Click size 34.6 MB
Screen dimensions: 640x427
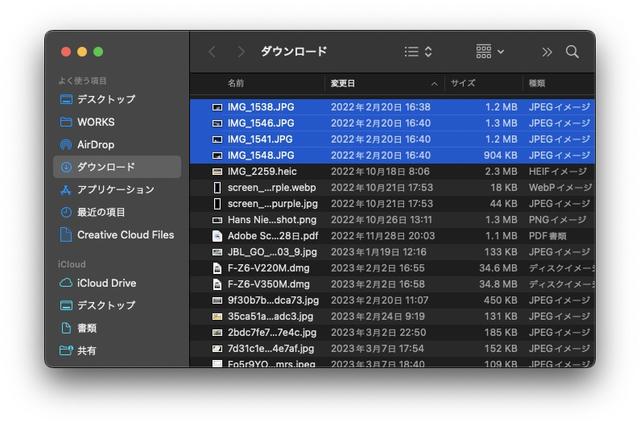tap(498, 268)
